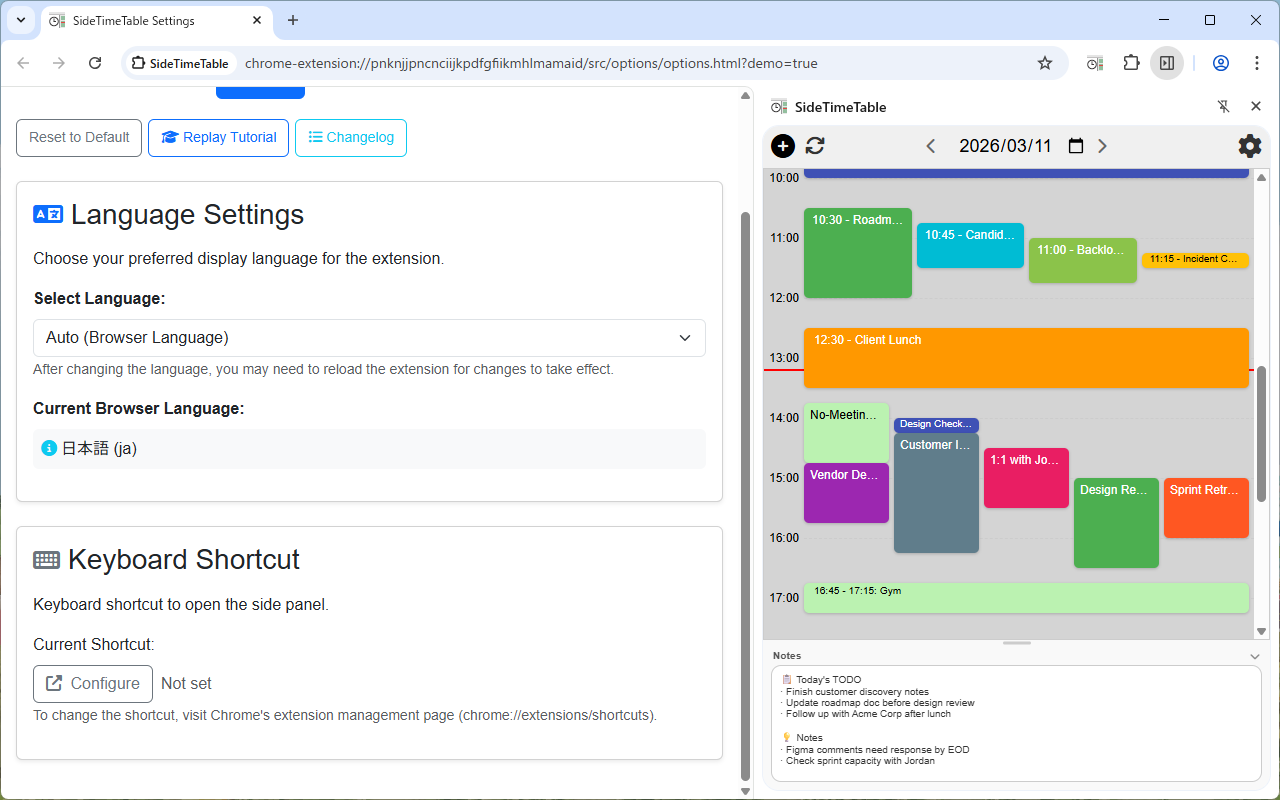Open the Vendor Demo event block

point(846,493)
